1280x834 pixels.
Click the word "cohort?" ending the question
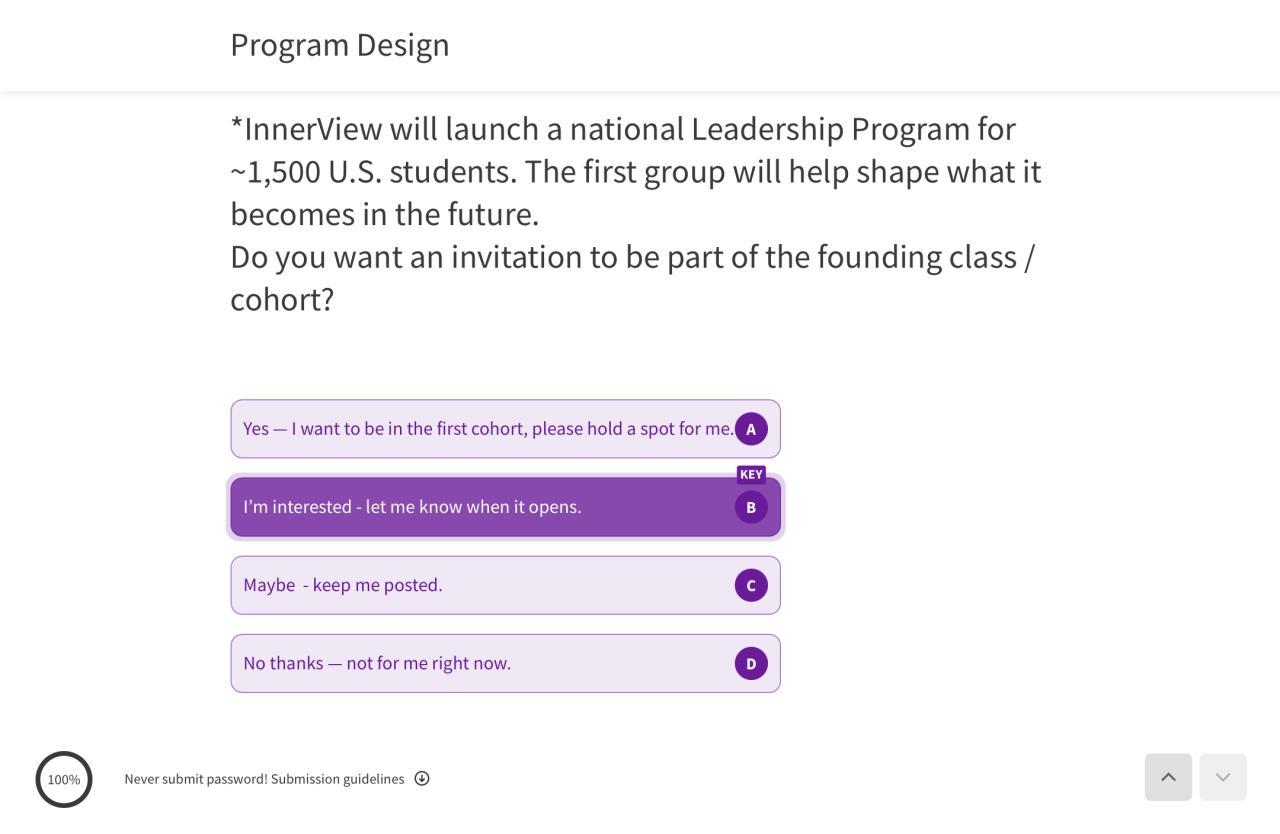[282, 299]
